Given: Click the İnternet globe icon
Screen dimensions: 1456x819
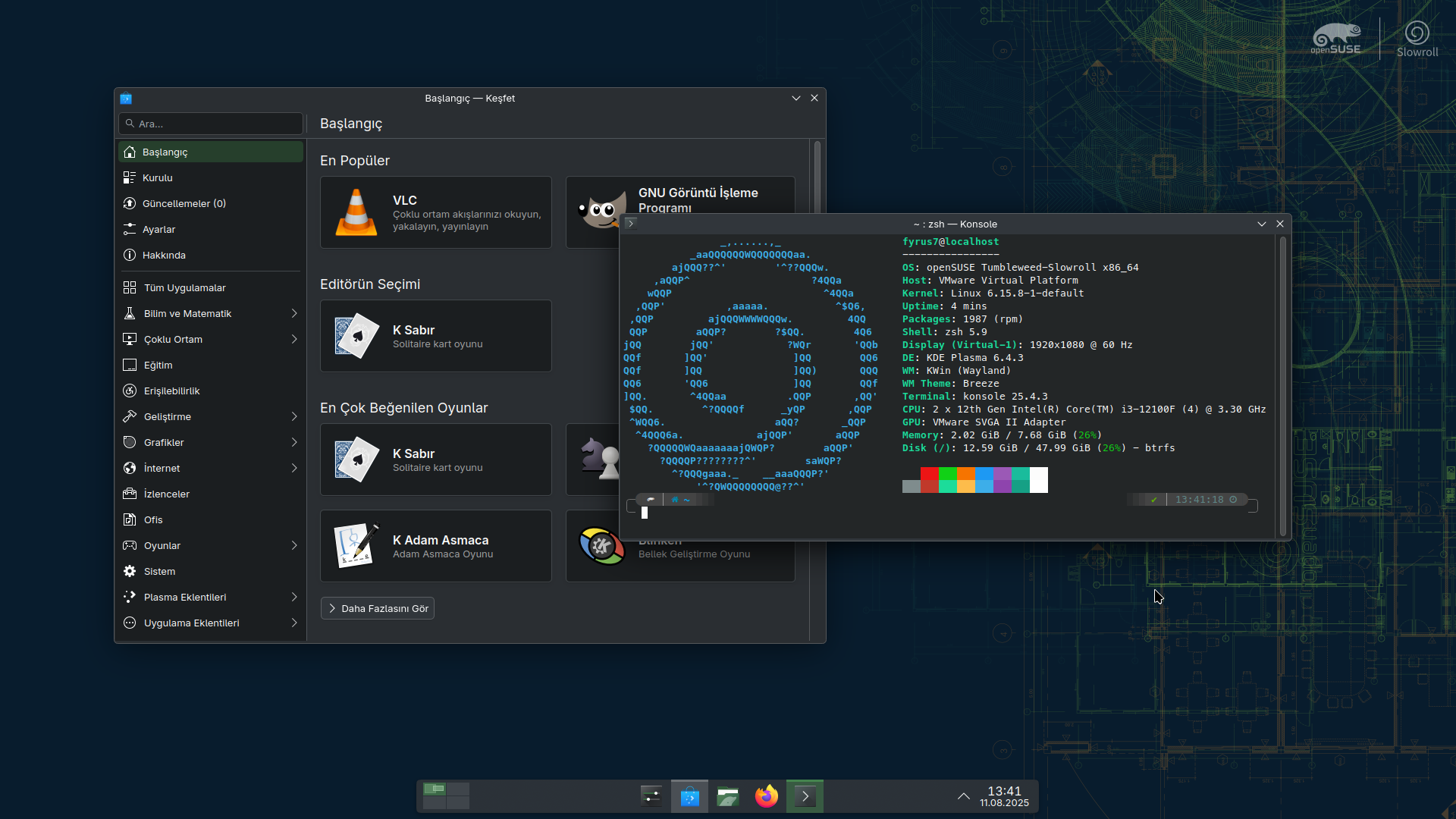Looking at the screenshot, I should [130, 468].
